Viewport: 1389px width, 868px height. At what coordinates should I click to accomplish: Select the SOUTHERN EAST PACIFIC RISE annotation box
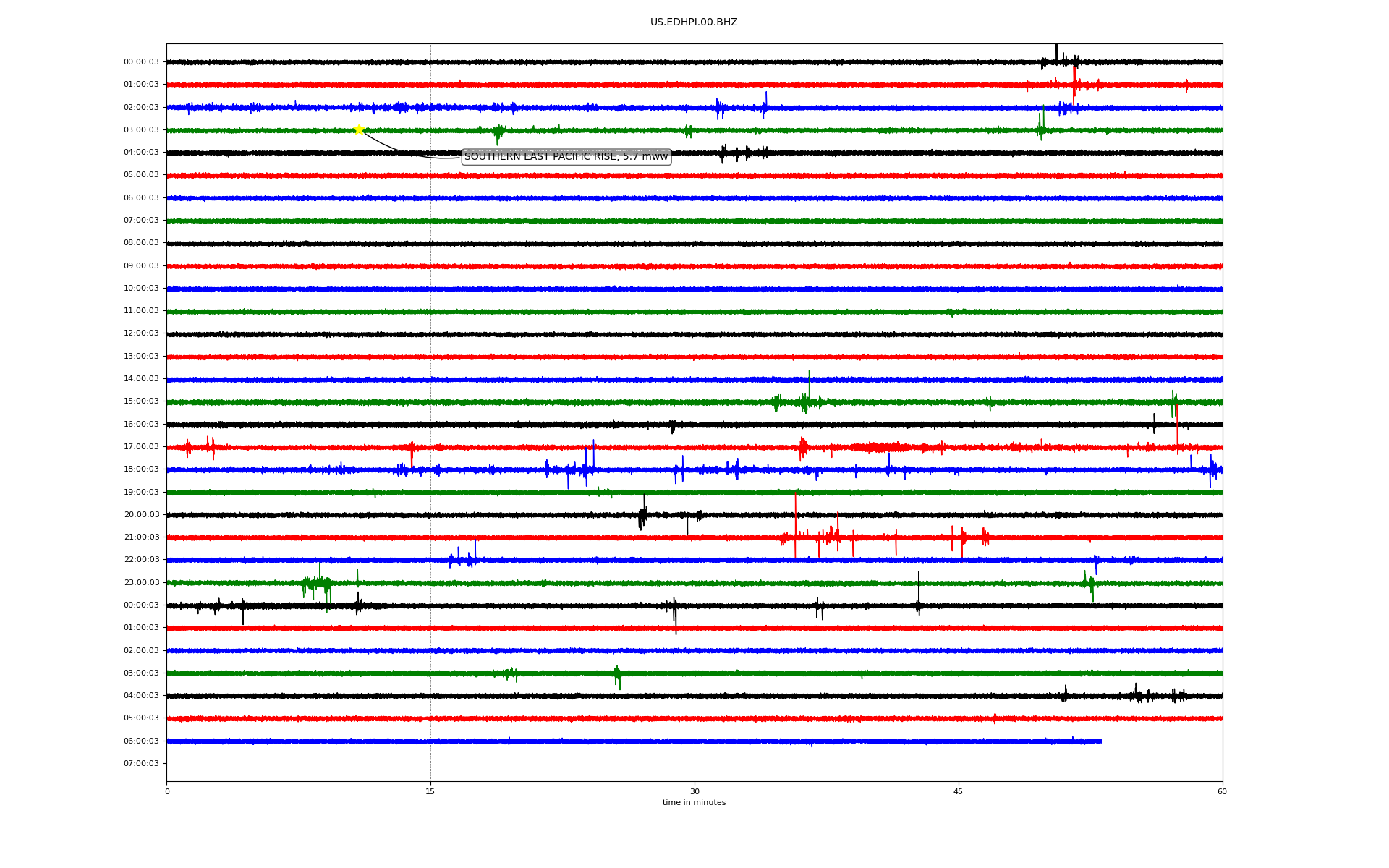566,157
